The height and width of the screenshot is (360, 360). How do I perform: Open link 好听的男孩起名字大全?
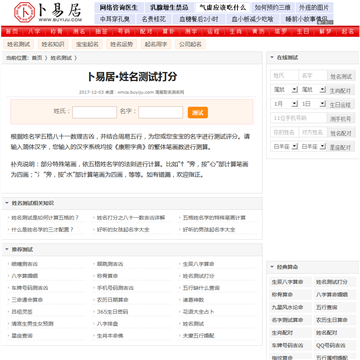[x=209, y=230]
